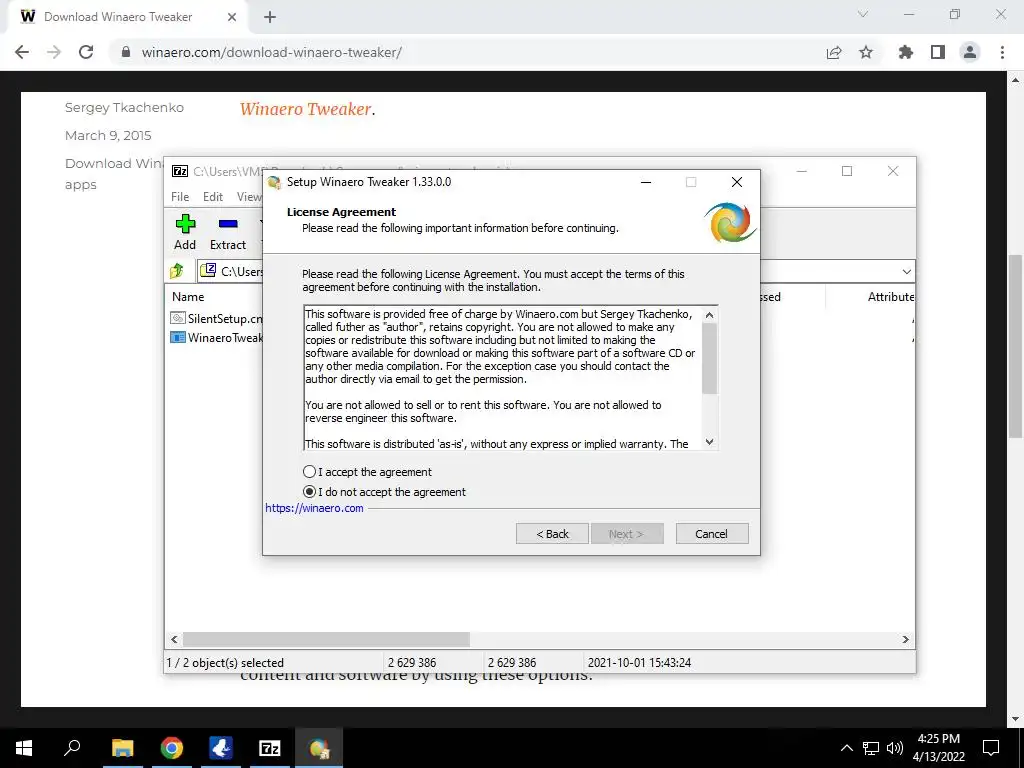
Task: Open Chrome profile avatar
Action: tap(970, 52)
